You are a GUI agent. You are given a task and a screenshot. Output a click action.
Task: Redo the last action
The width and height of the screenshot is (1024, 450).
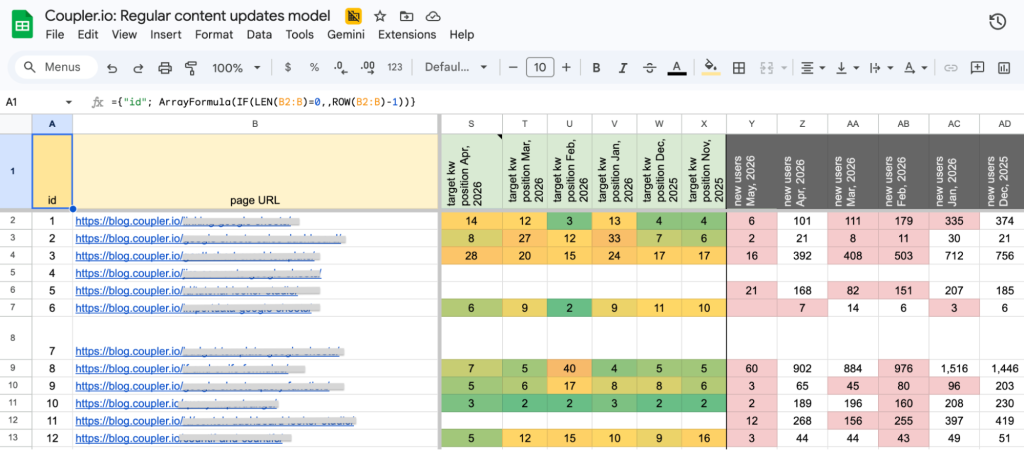tap(138, 67)
